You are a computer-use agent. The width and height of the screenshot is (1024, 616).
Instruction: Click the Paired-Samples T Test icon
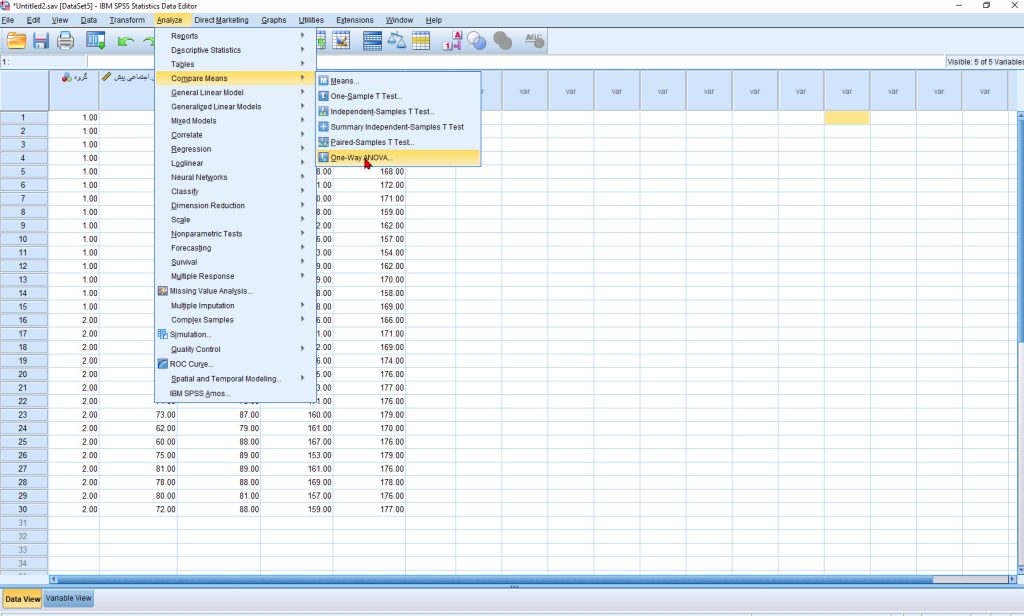point(323,142)
